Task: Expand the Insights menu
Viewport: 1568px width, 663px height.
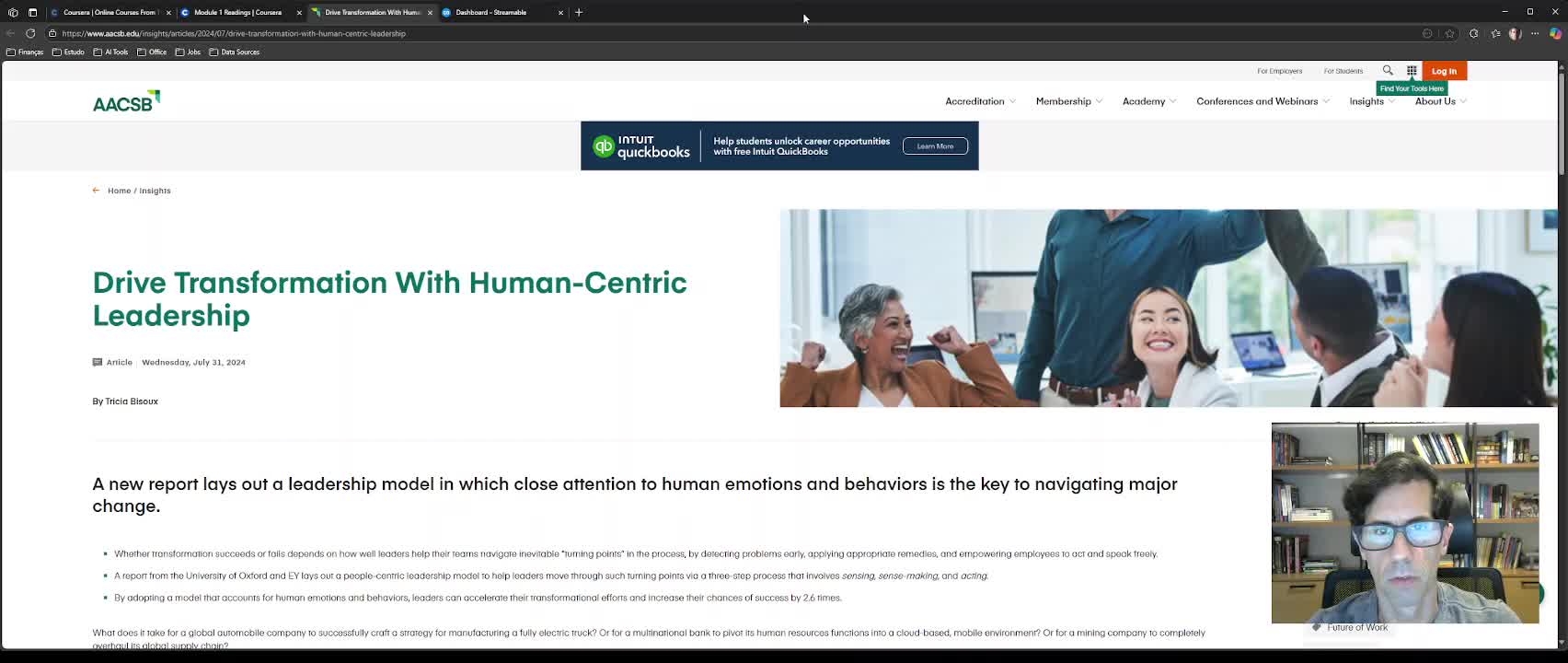Action: (1371, 101)
